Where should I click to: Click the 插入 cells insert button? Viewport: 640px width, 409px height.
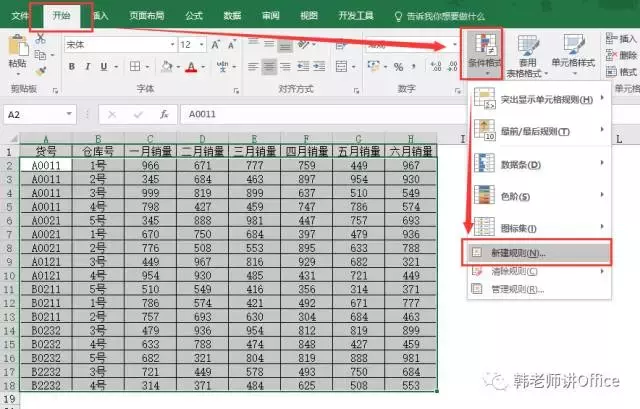(x=621, y=39)
